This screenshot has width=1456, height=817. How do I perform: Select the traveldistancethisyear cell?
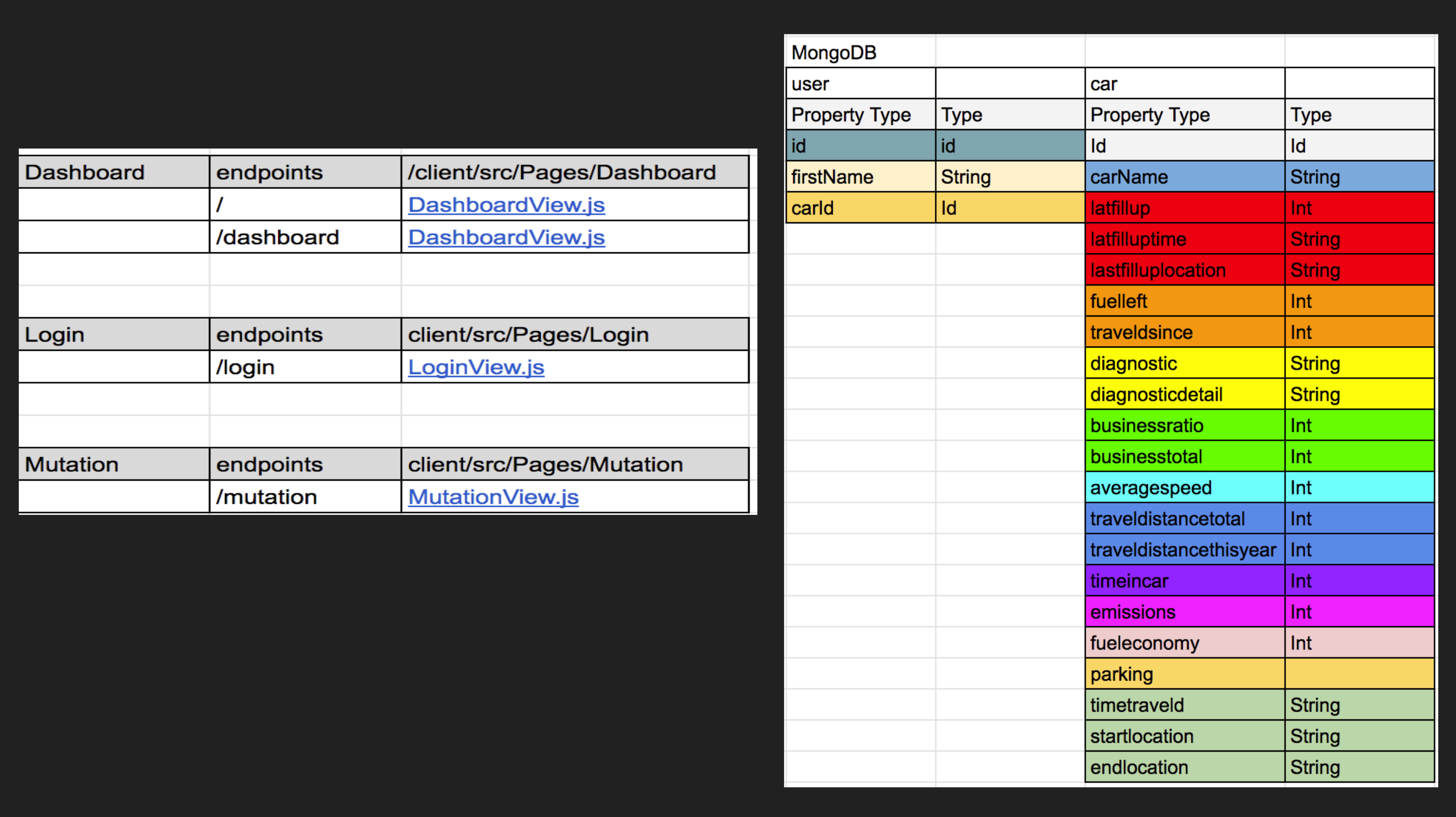click(x=1185, y=550)
